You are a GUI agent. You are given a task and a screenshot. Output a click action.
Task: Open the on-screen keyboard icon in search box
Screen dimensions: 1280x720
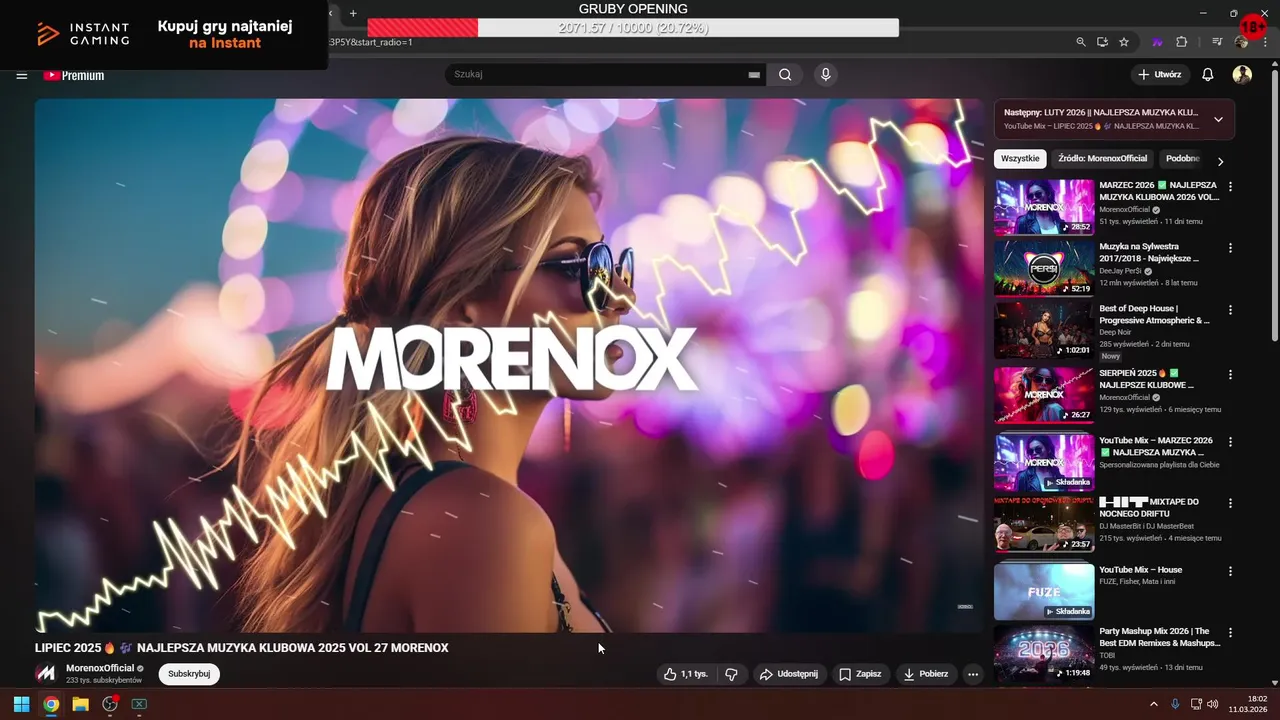point(754,75)
